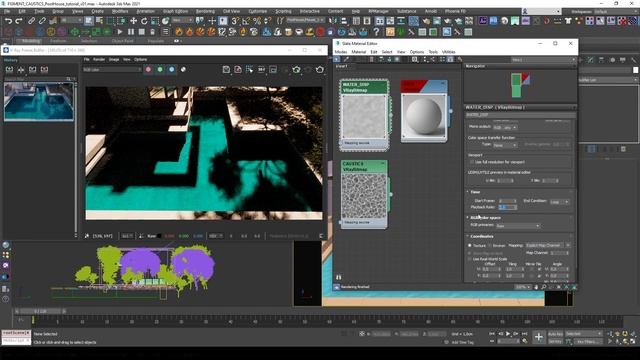Select the pool render thumbnail in History
Viewport: 640px width, 360px height.
tap(39, 102)
